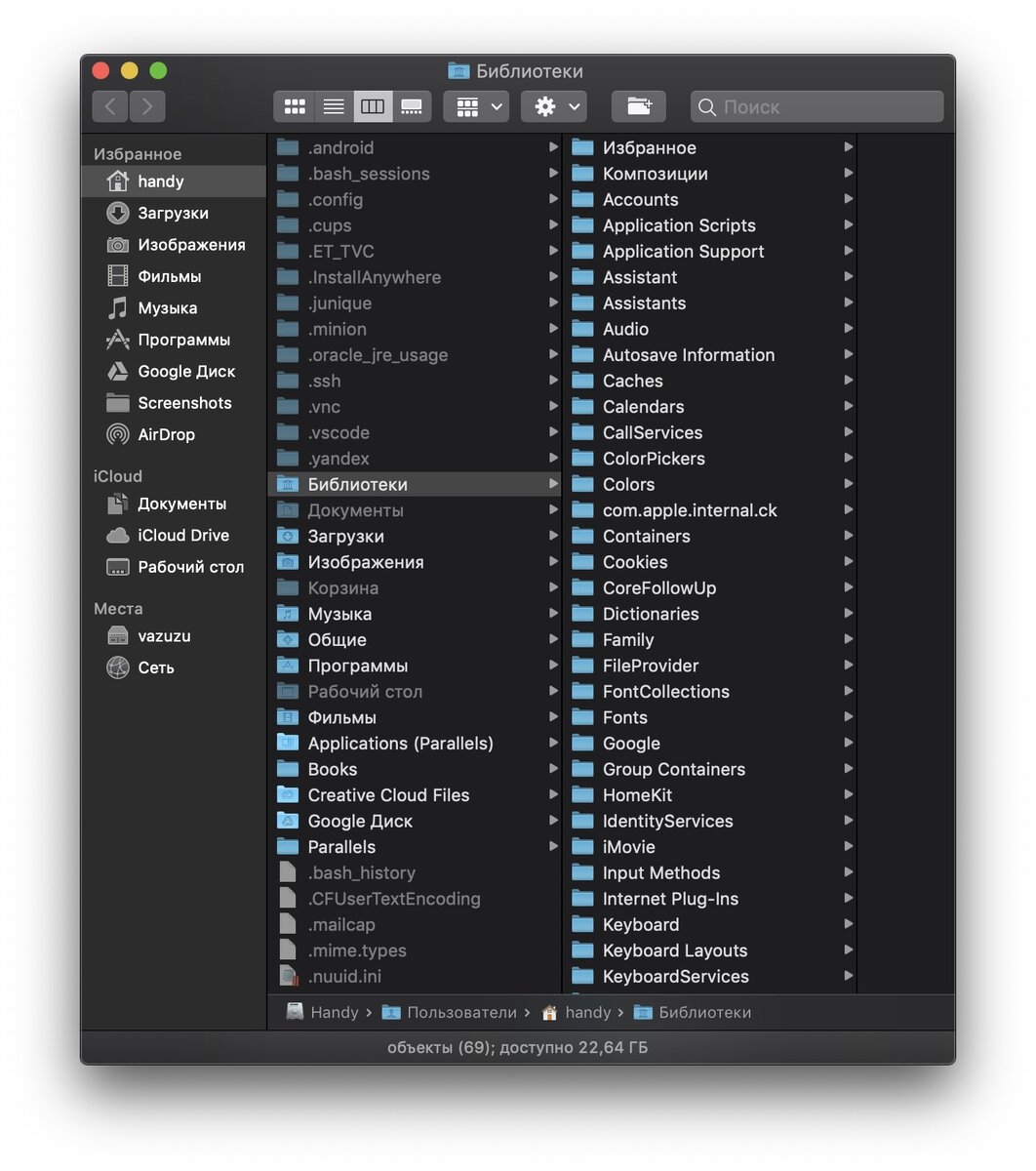The height and width of the screenshot is (1171, 1036).
Task: Select the Dictionaries folder
Action: pos(710,614)
